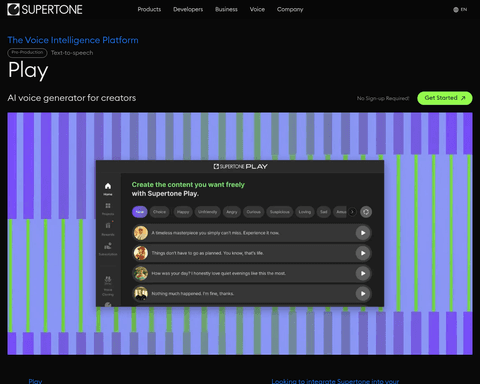
Task: Click the No Sign-up Required text
Action: pyautogui.click(x=383, y=98)
